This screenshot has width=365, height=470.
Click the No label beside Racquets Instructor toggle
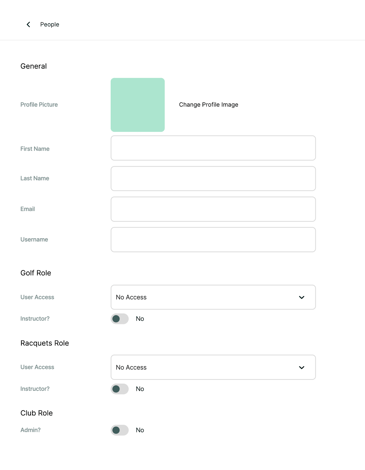coord(140,389)
